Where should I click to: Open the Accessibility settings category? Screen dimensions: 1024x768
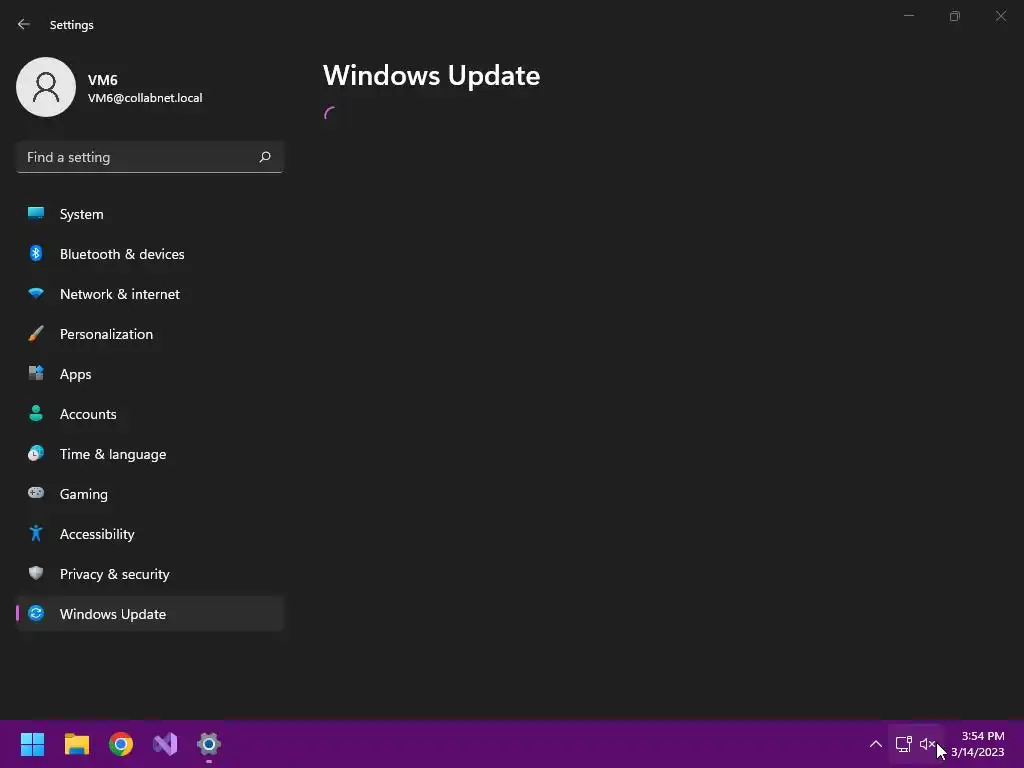150,534
